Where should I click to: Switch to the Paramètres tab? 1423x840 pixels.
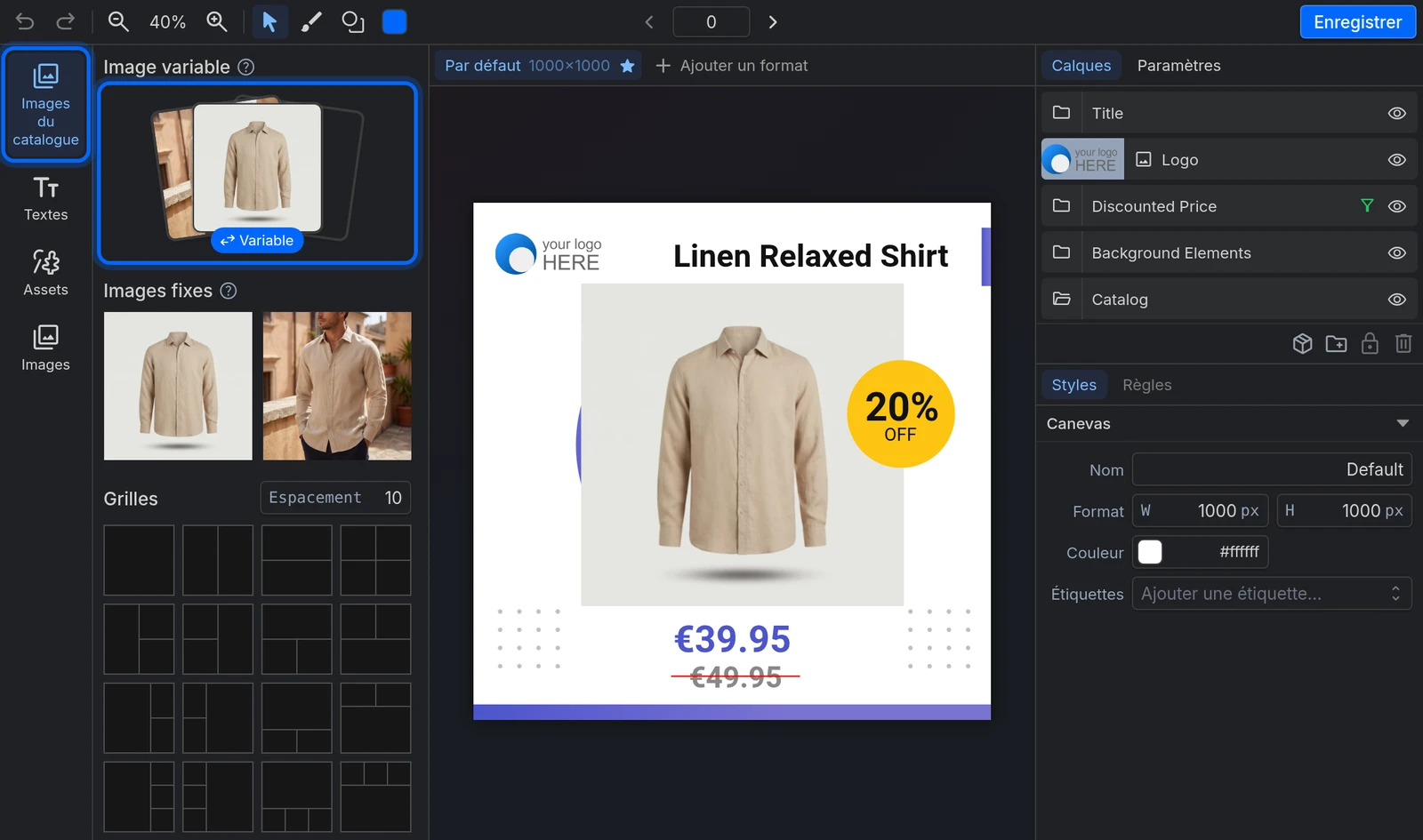(x=1178, y=66)
